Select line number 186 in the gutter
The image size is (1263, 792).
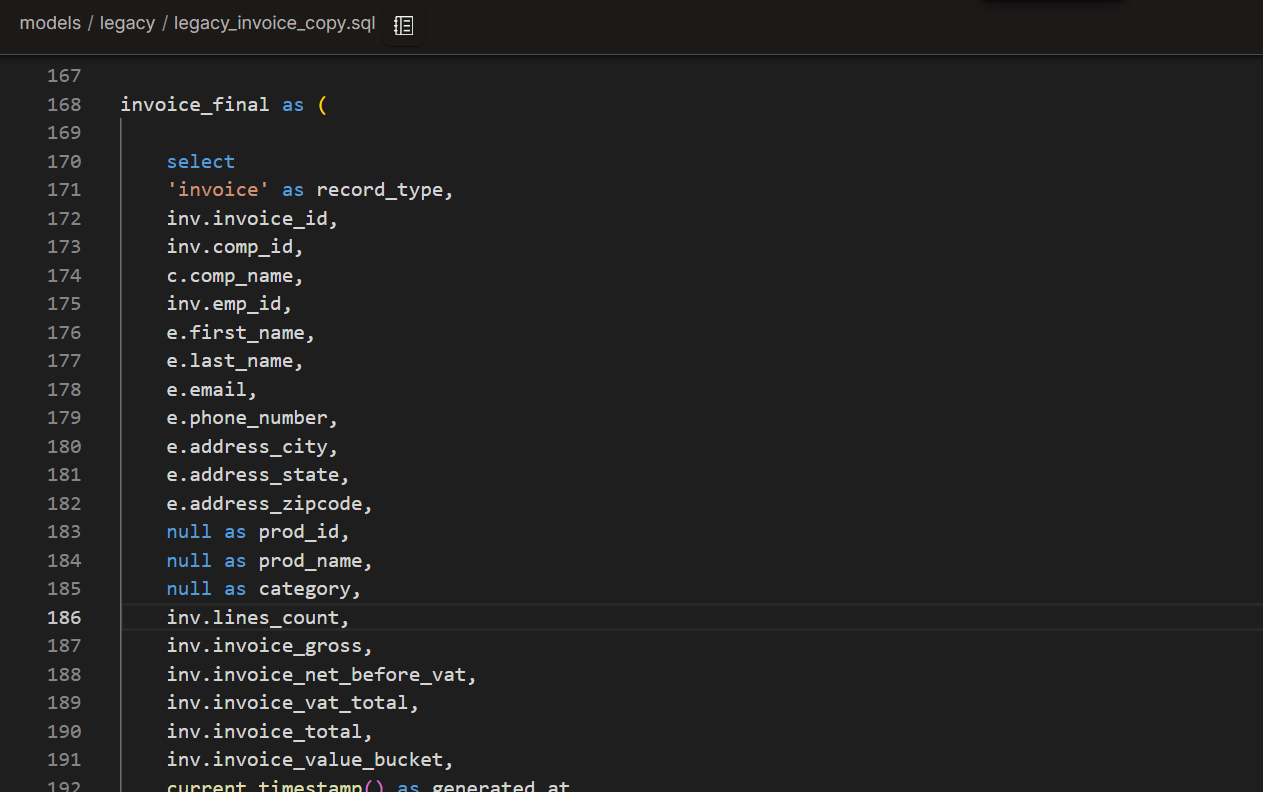tap(64, 617)
